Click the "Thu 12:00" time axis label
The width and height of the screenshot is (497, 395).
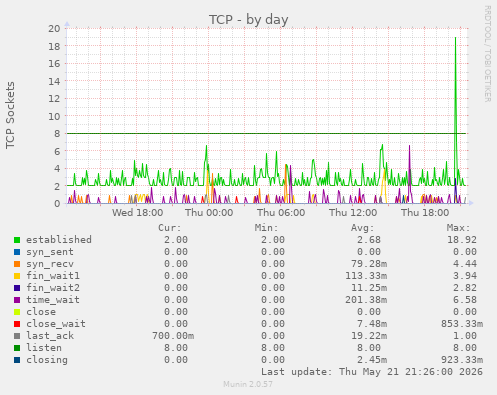(353, 213)
